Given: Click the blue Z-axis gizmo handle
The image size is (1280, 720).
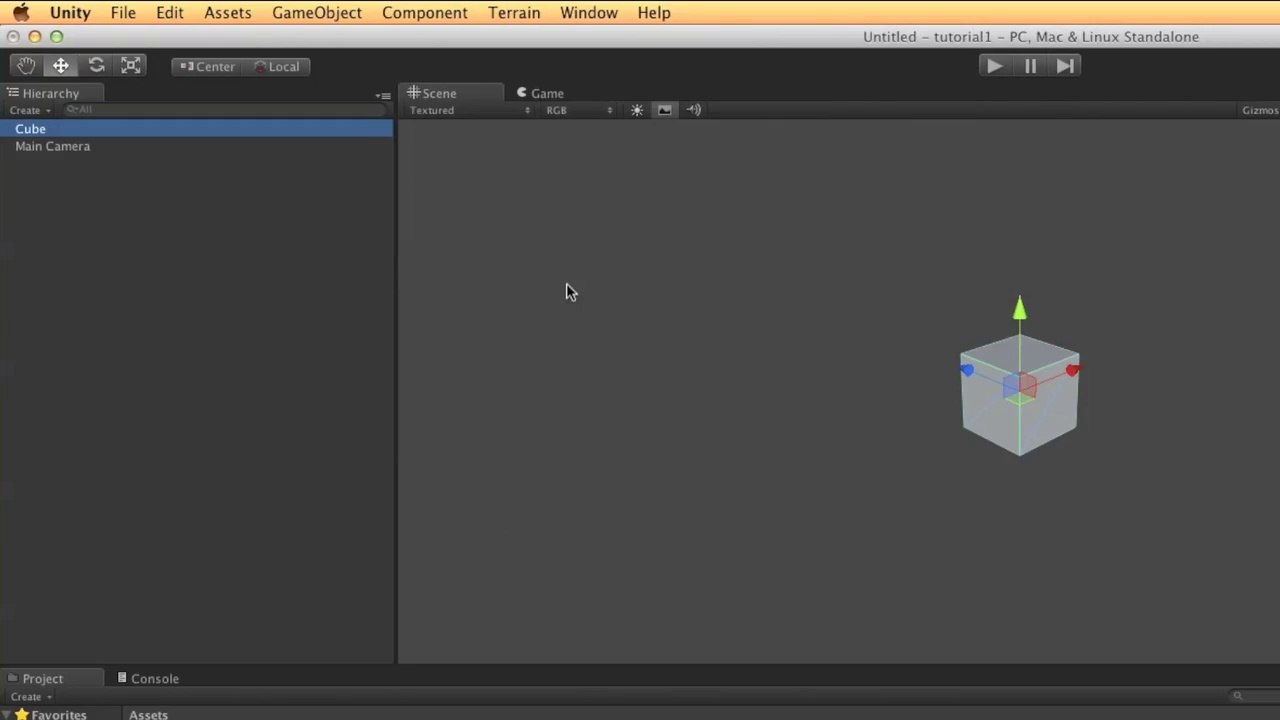Looking at the screenshot, I should [967, 370].
